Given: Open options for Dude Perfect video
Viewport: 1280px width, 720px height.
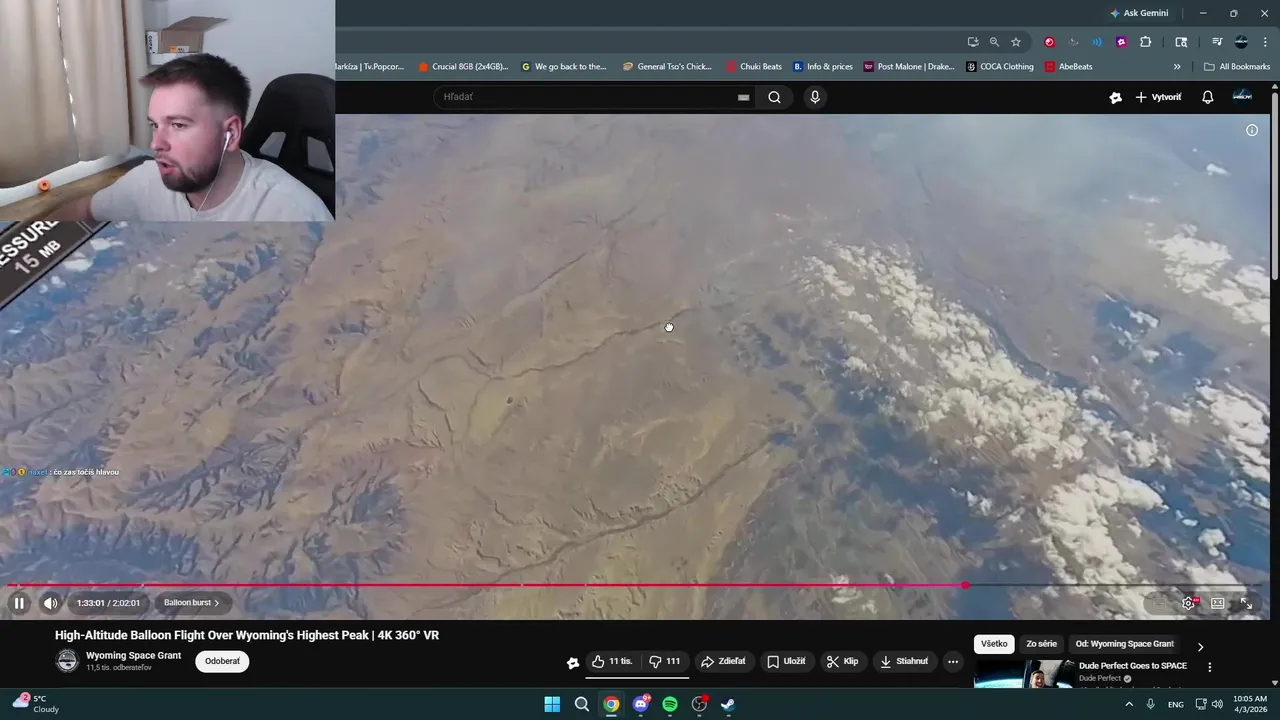Looking at the screenshot, I should pos(1209,667).
